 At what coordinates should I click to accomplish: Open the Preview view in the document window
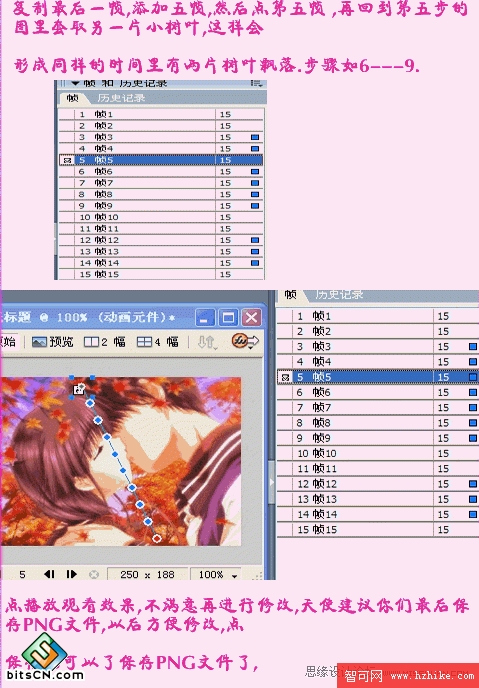(53, 341)
